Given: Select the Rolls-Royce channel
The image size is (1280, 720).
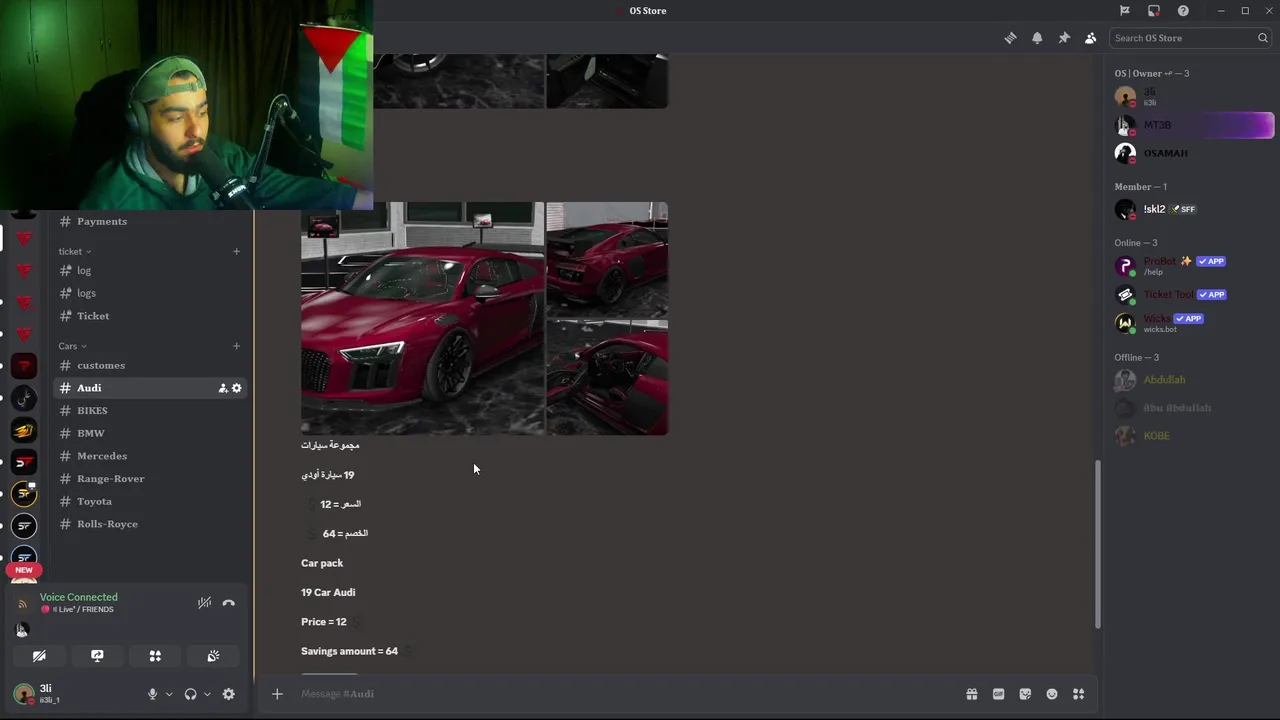Looking at the screenshot, I should [150, 524].
